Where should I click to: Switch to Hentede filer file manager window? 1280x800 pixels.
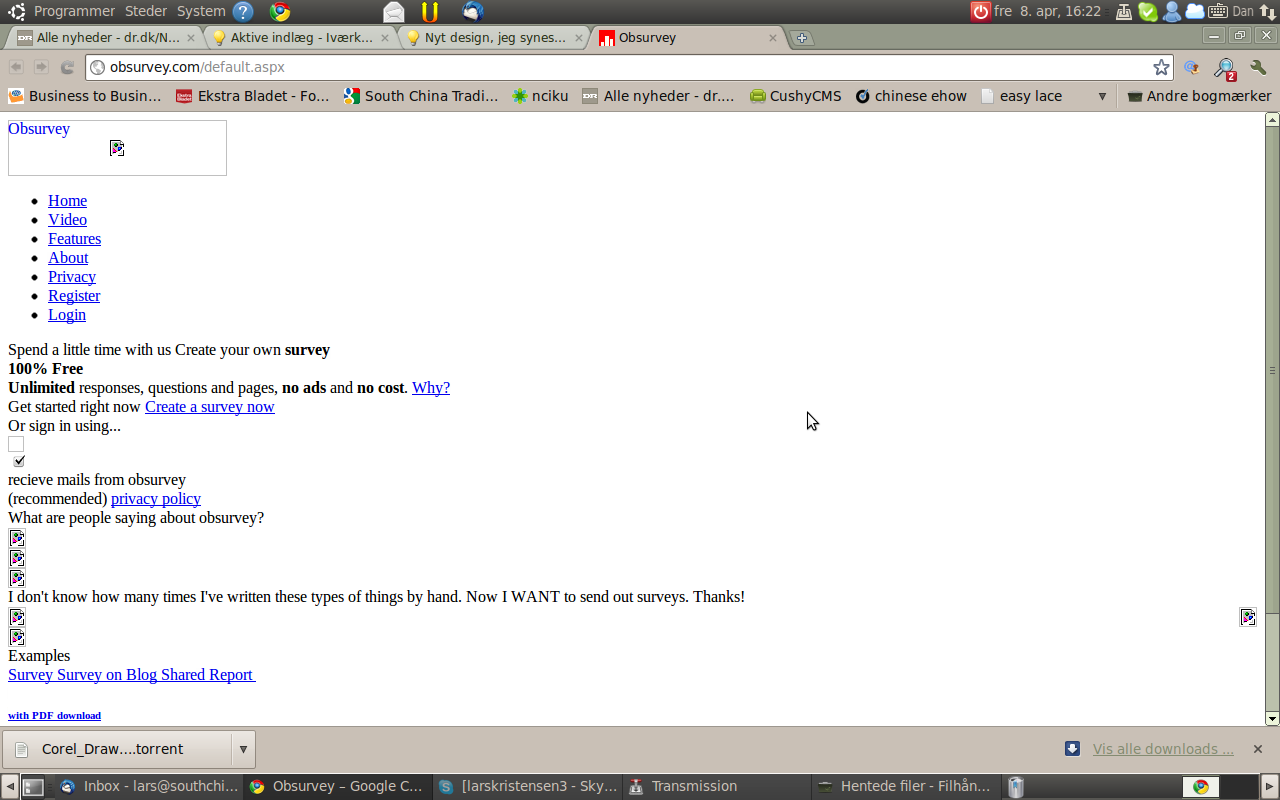point(904,787)
